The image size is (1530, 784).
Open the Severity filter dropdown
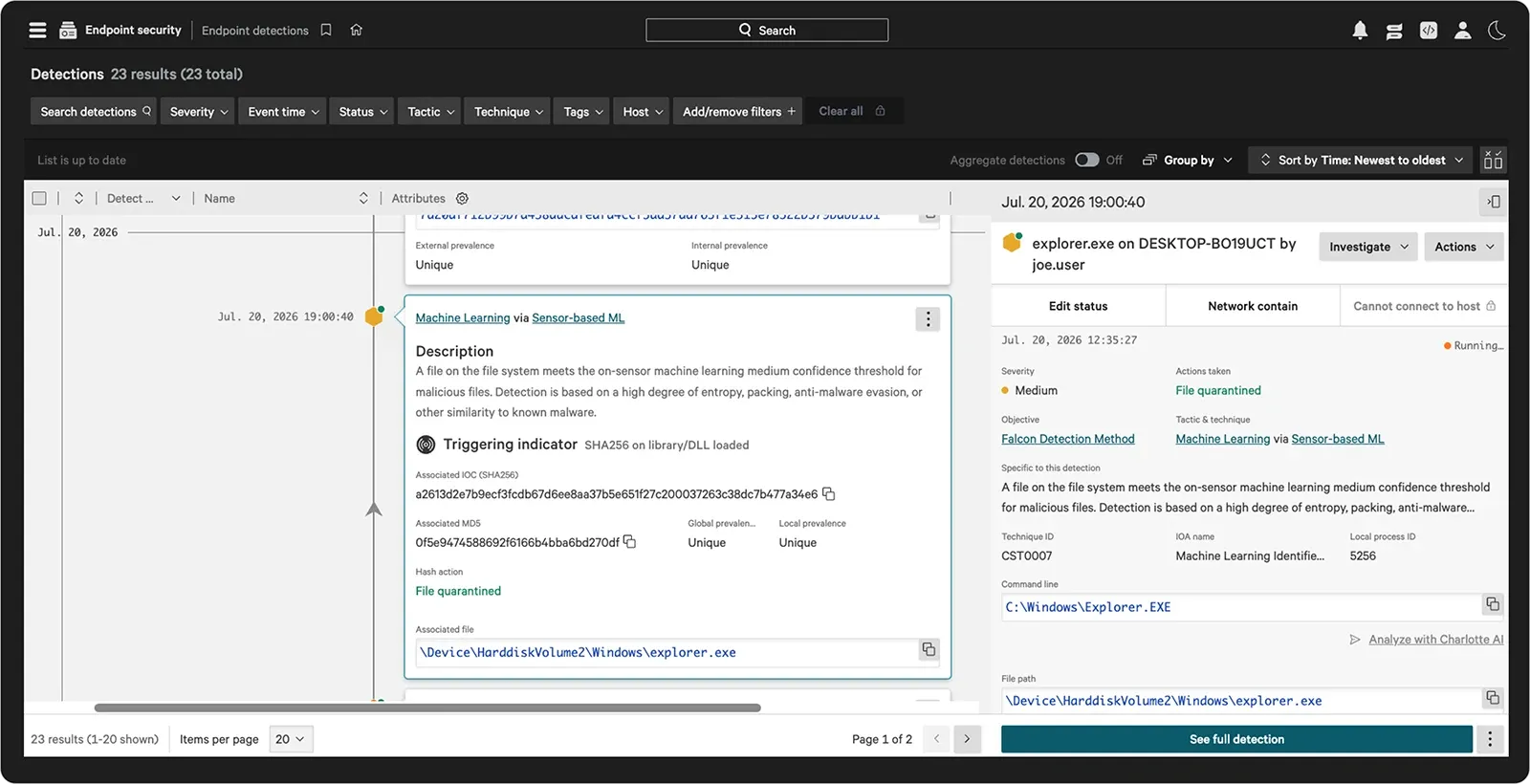pos(198,112)
